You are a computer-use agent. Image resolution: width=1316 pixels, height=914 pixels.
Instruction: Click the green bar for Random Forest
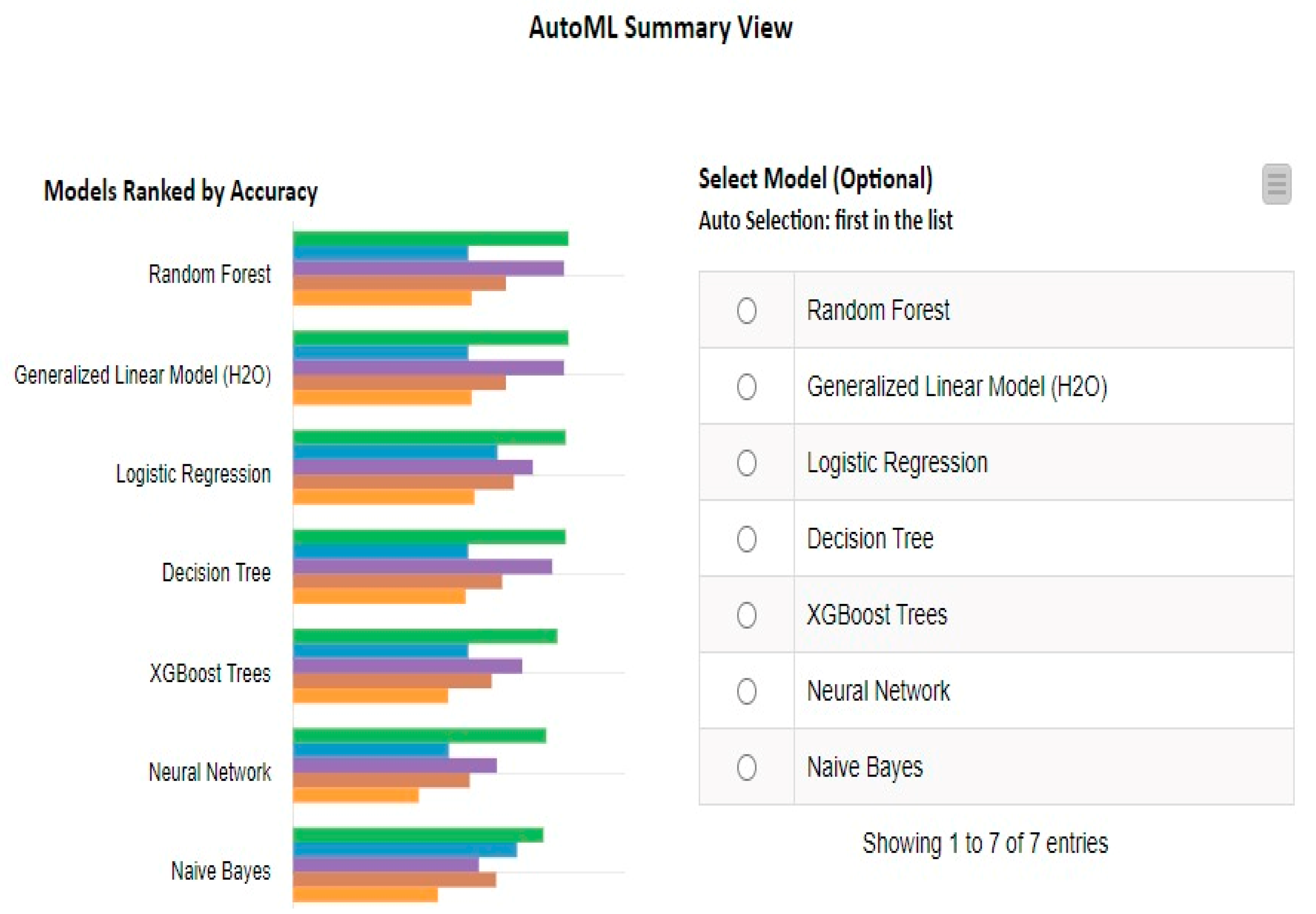430,238
